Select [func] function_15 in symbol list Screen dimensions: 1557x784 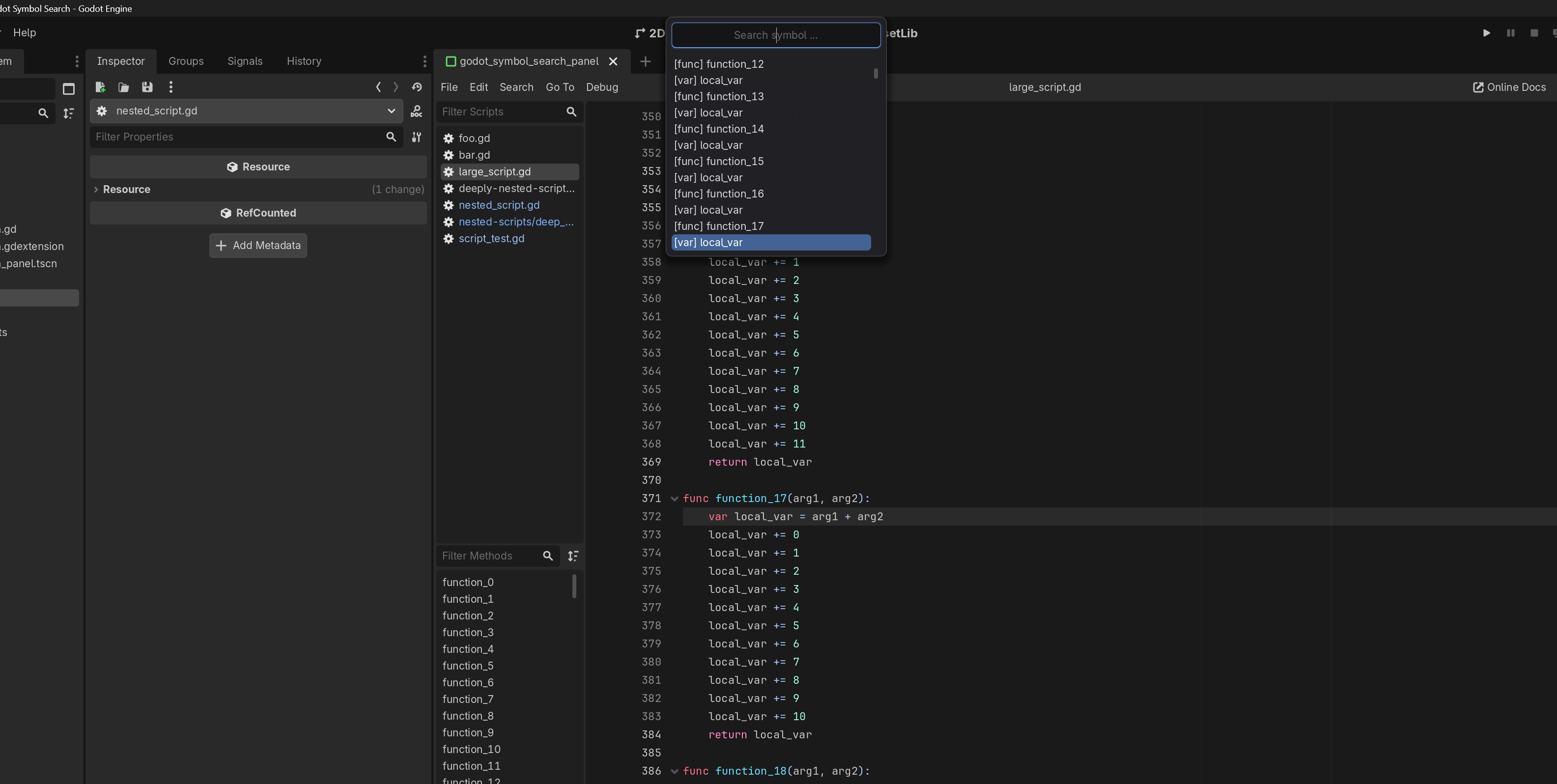[771, 162]
